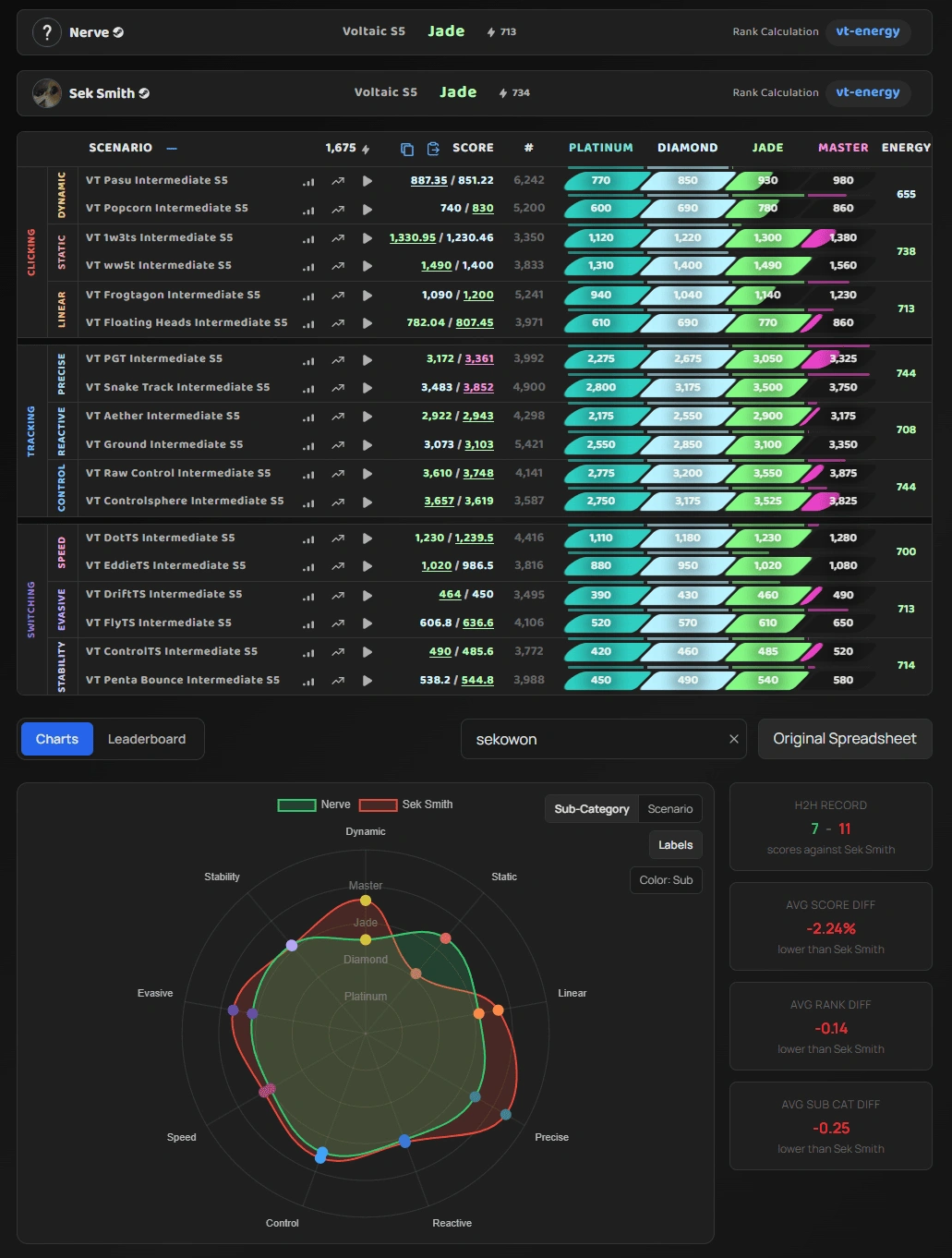Open the trend chart icon for VT Popcorn Intermediate S5
The height and width of the screenshot is (1258, 952).
[338, 209]
